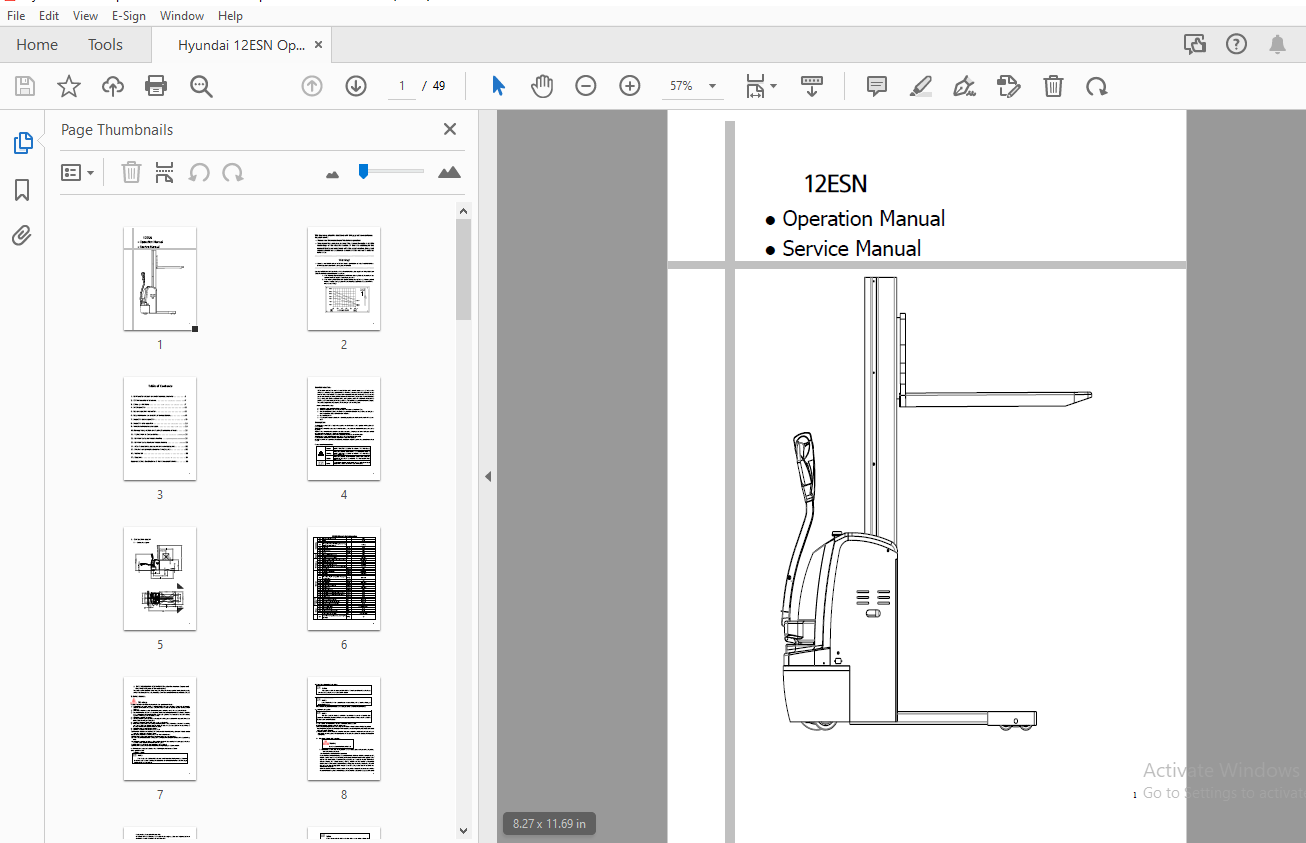Viewport: 1306px width, 843px height.
Task: Open the help question mark icon
Action: pyautogui.click(x=1237, y=44)
